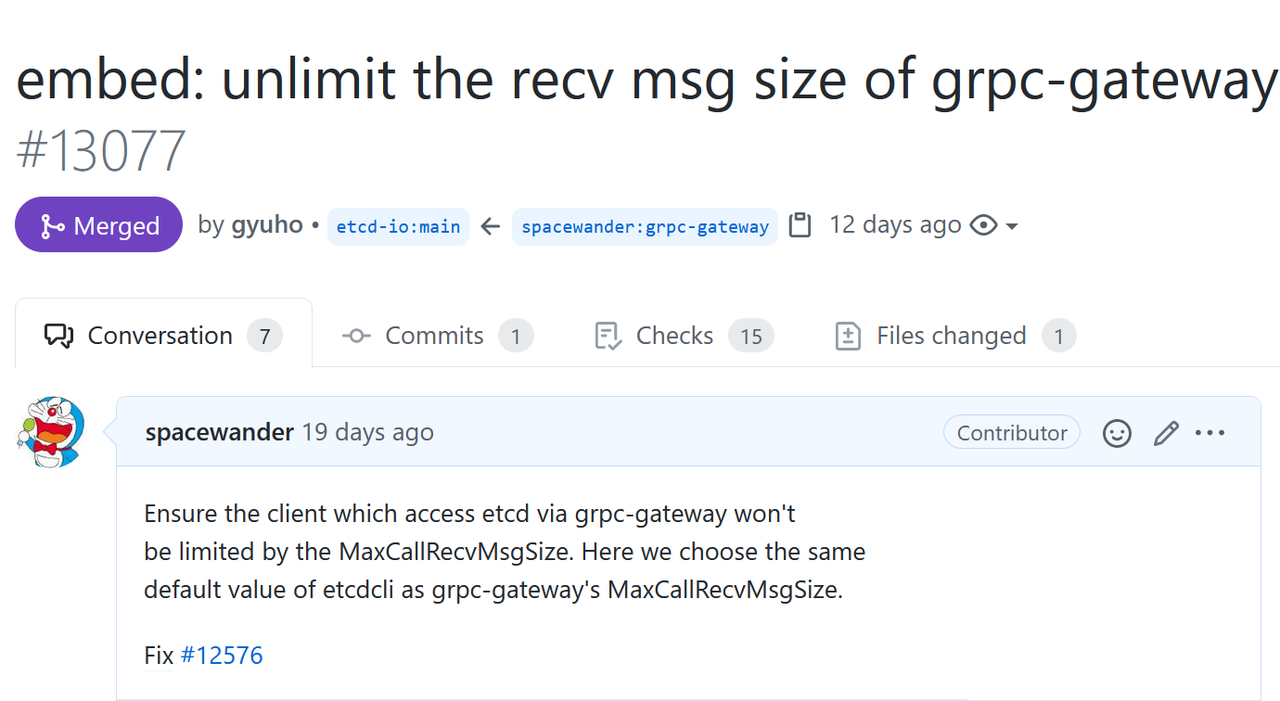This screenshot has height=701, width=1280.
Task: Open gyuho's user profile link
Action: [x=267, y=225]
